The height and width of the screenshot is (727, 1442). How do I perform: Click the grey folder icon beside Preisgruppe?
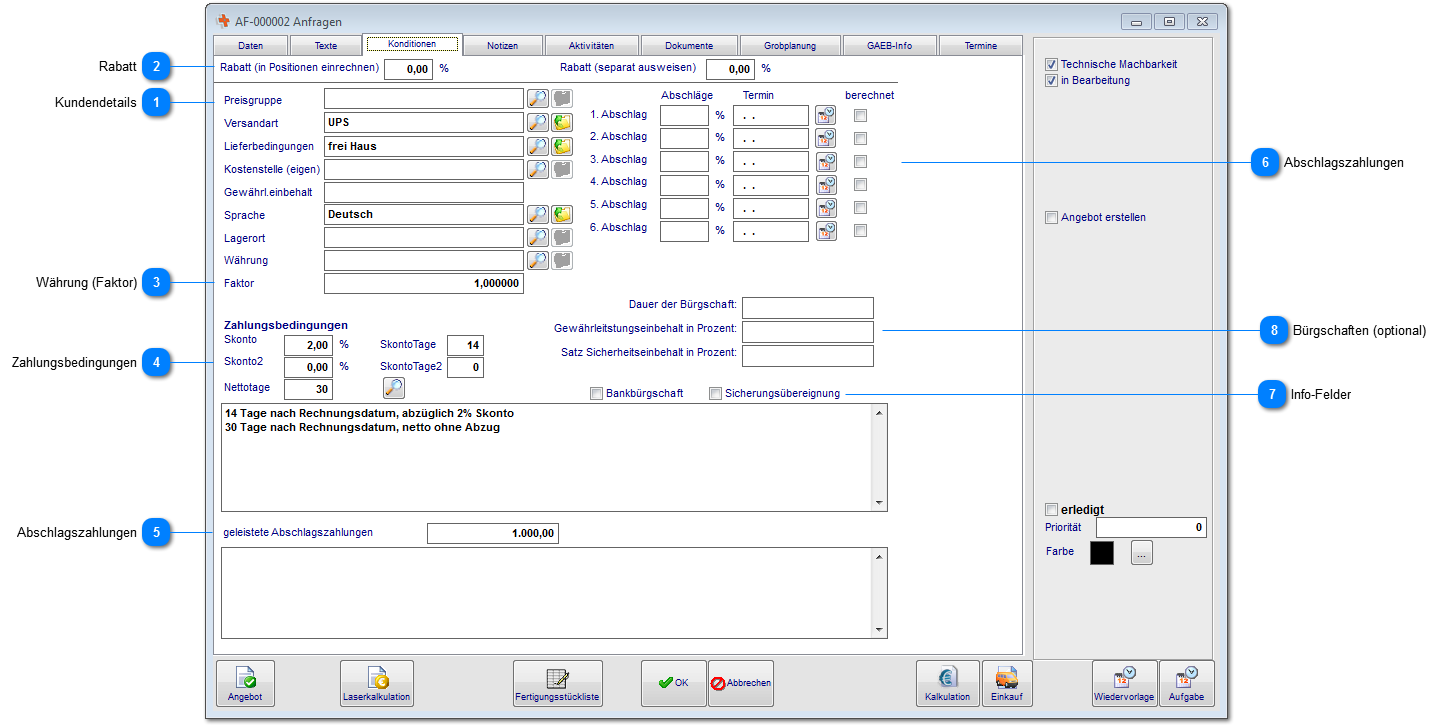tap(563, 98)
